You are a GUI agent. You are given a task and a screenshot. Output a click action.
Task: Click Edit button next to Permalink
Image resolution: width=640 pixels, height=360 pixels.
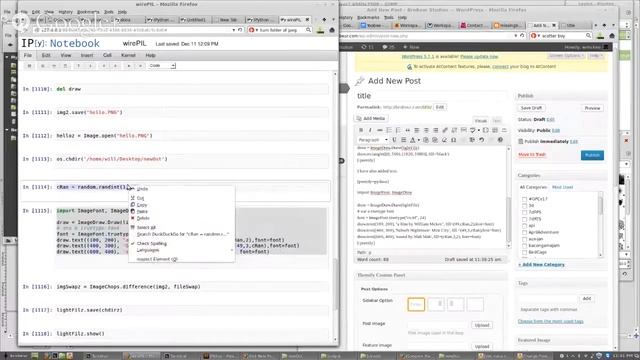click(440, 107)
